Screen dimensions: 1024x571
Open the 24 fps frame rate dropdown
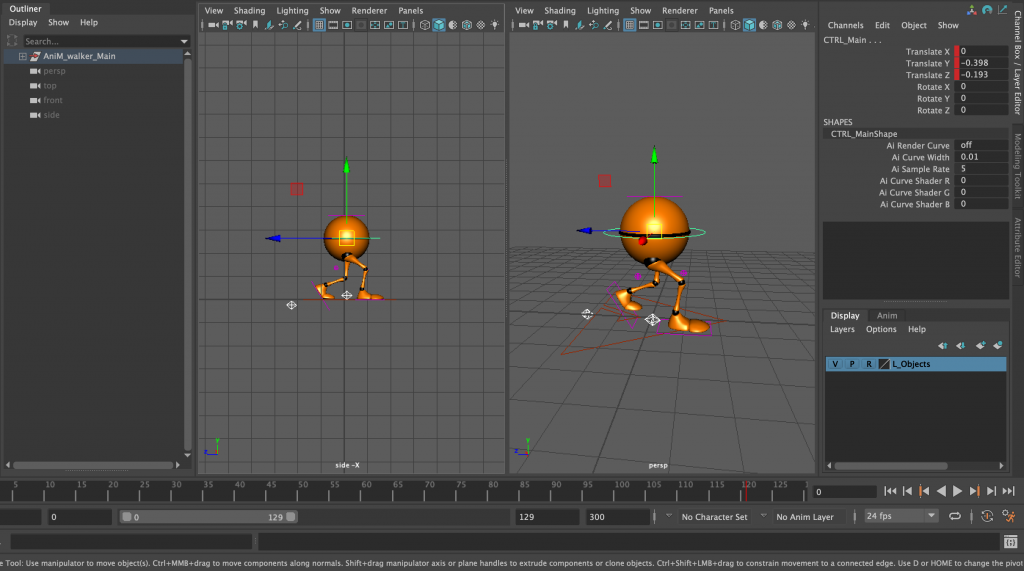(x=932, y=516)
